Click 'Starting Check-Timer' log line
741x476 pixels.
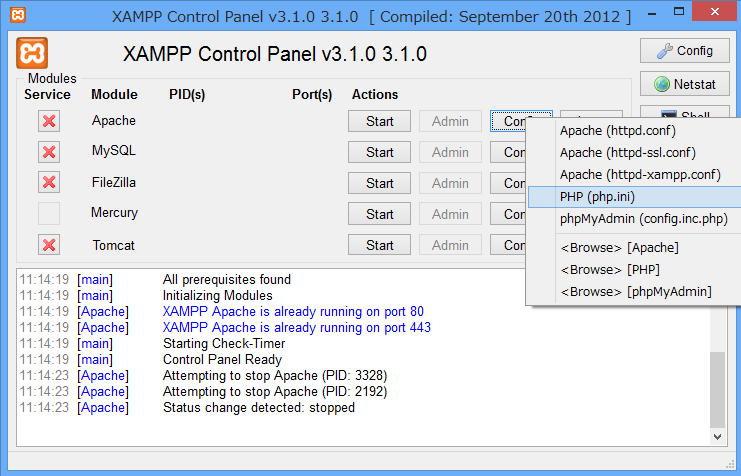224,344
